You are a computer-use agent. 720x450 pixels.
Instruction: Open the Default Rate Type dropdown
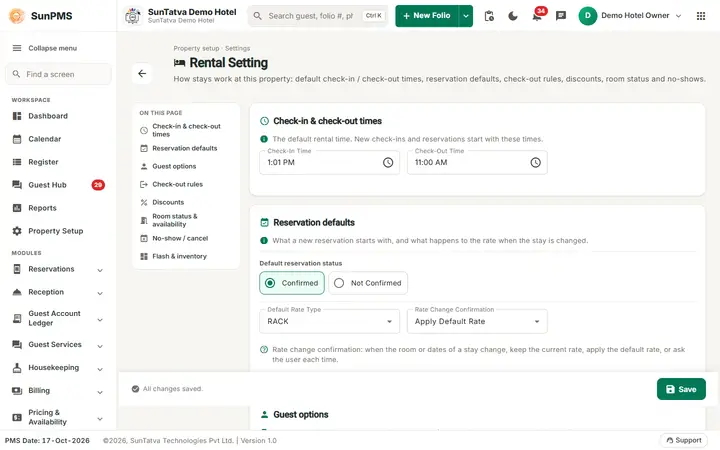(330, 321)
